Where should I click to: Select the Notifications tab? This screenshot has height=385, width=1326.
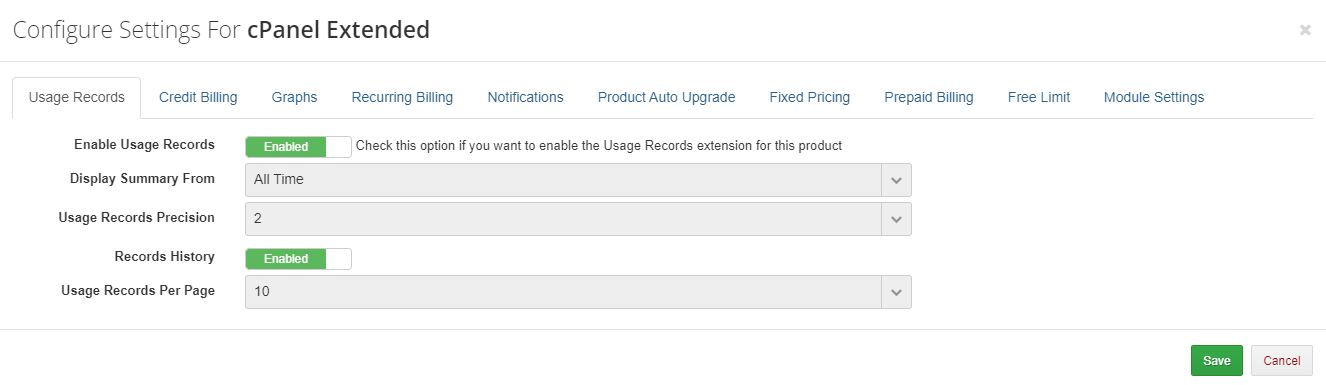(525, 98)
